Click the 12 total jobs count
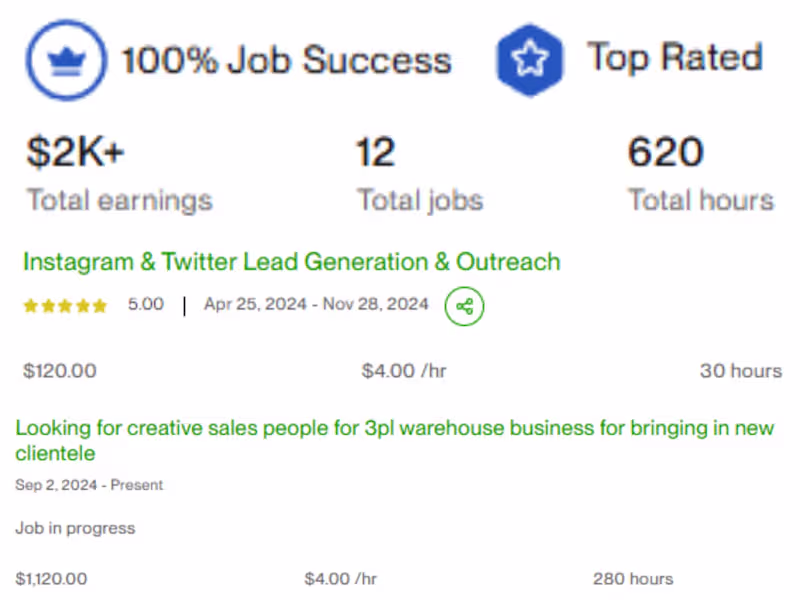 click(x=376, y=153)
